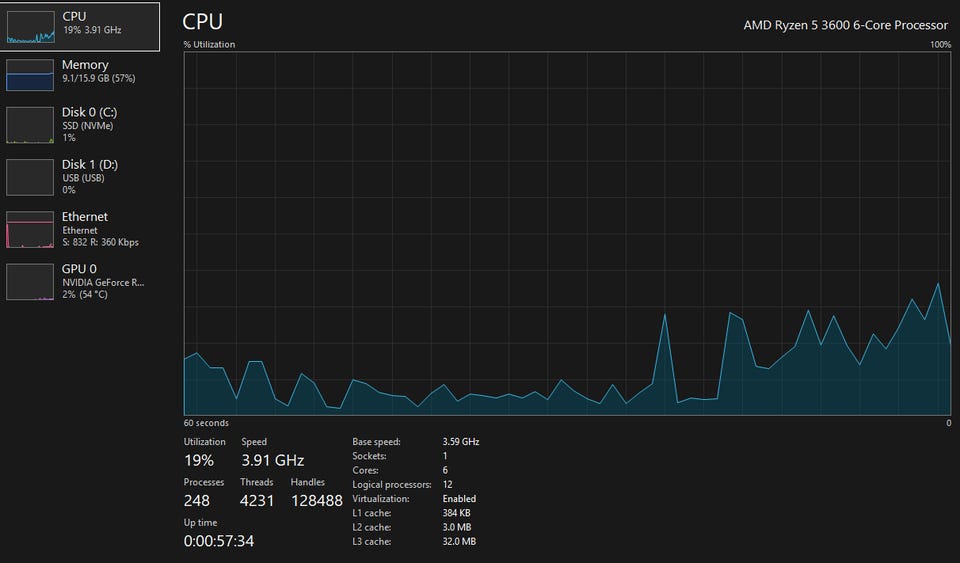Click the Threads count 4231

coord(257,501)
